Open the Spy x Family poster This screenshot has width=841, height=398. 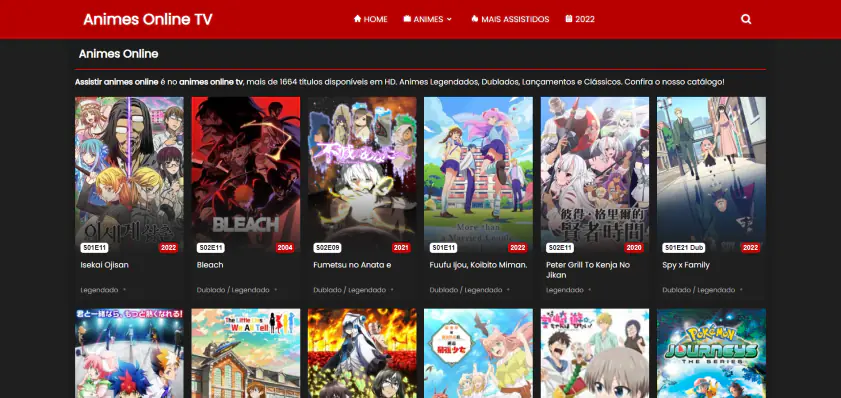[x=711, y=175]
